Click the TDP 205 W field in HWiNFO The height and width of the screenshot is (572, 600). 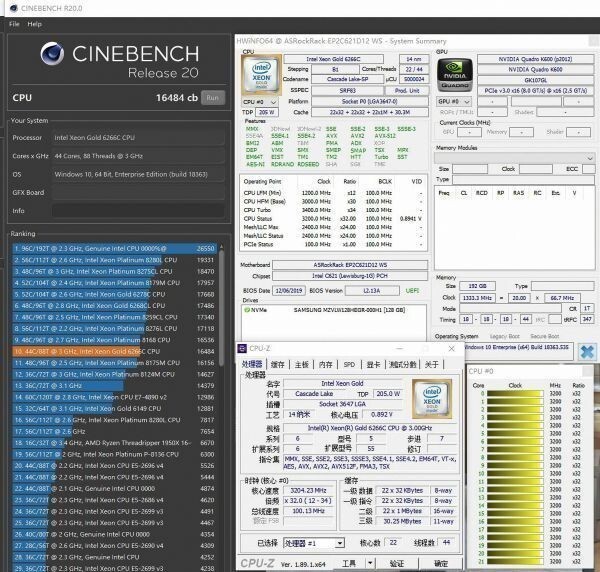point(267,112)
